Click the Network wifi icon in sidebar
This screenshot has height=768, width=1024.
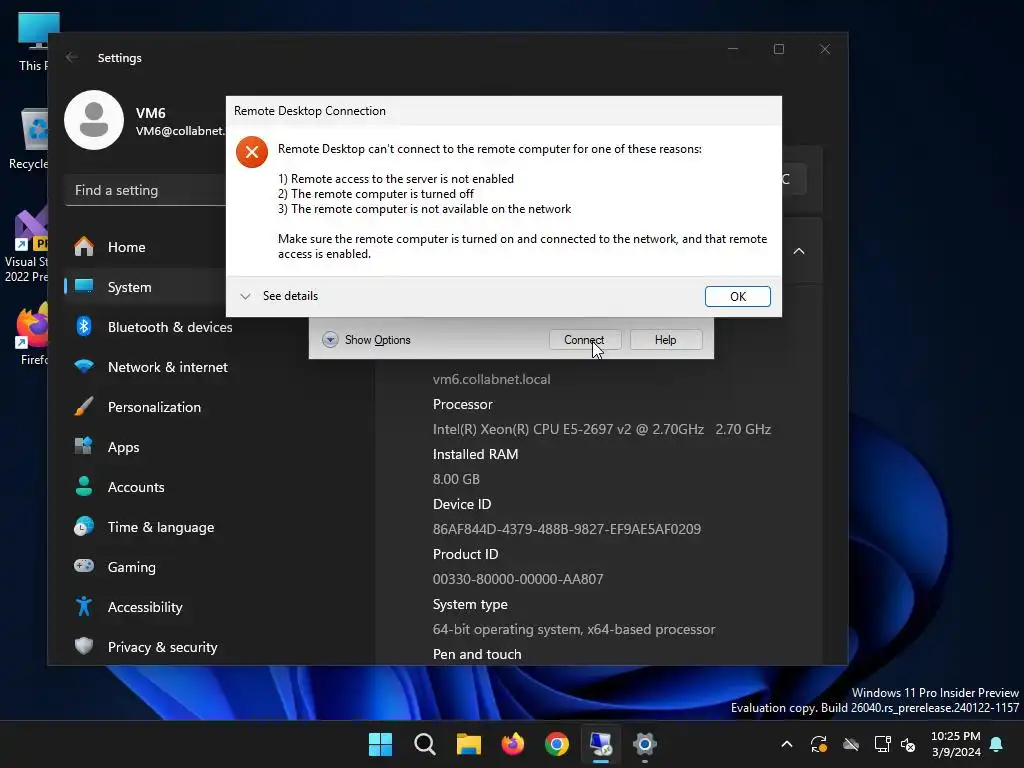[x=84, y=366]
